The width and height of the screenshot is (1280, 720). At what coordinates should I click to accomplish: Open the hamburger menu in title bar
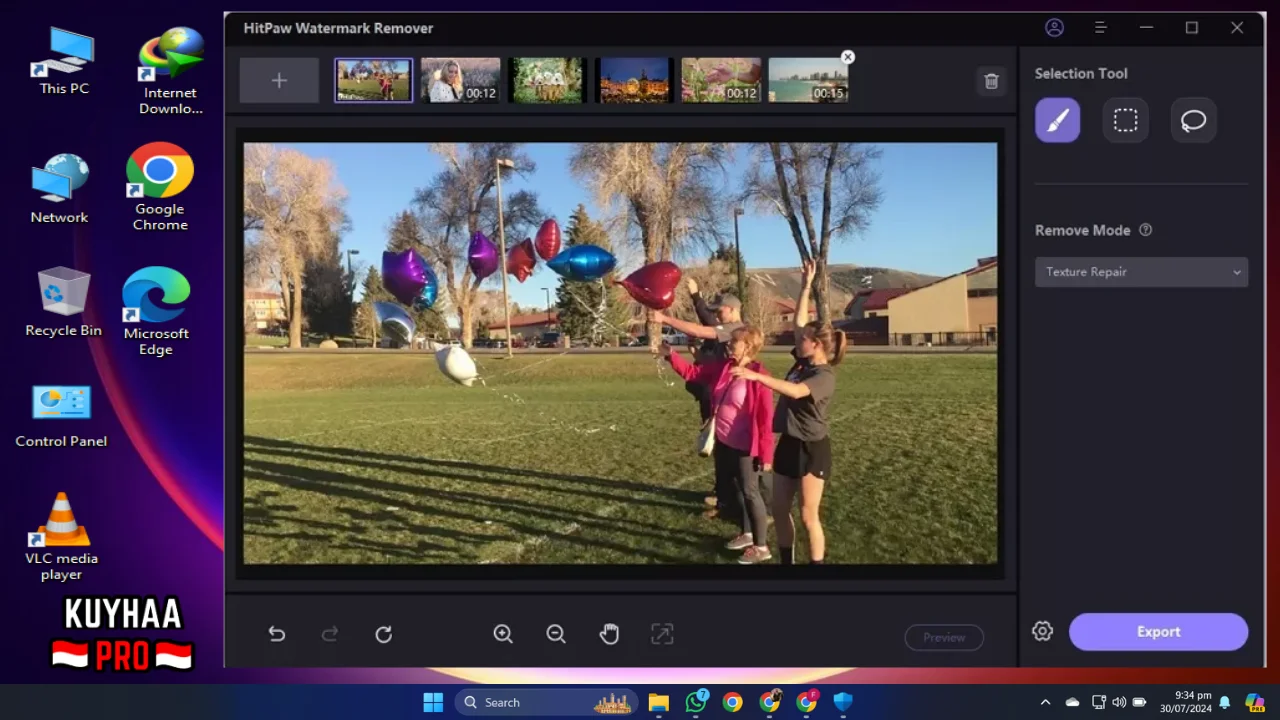[x=1100, y=28]
